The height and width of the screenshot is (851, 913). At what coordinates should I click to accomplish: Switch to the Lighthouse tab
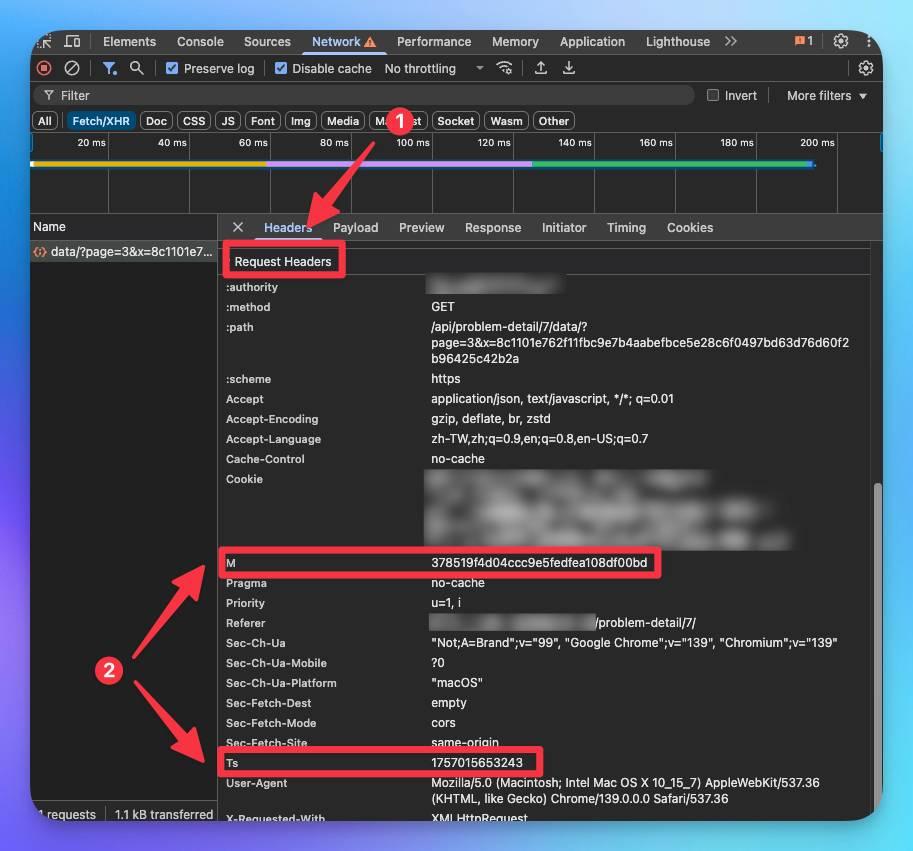click(678, 42)
